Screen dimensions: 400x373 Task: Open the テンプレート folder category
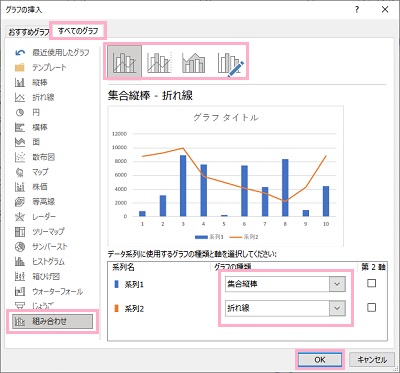point(41,68)
